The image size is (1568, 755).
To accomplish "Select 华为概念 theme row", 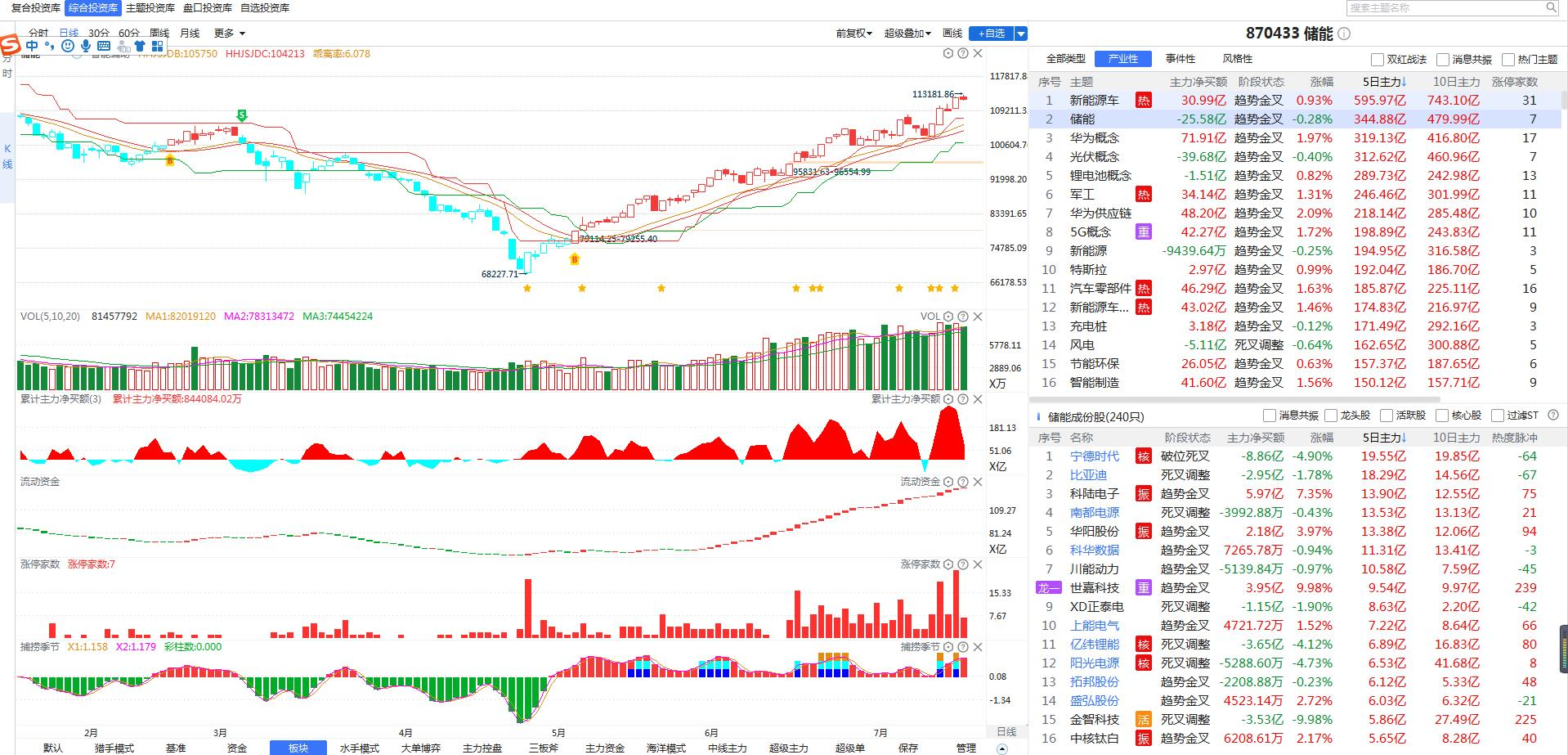I will [1296, 138].
